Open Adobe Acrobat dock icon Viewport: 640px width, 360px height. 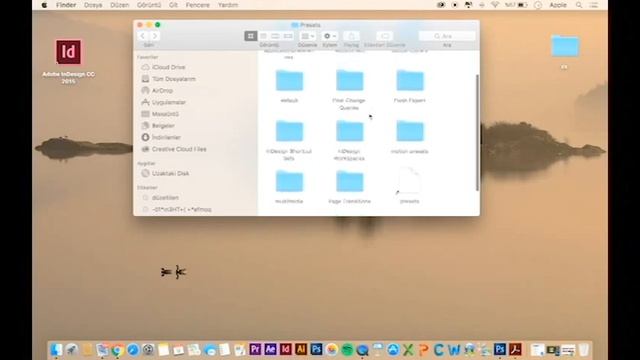pyautogui.click(x=515, y=349)
